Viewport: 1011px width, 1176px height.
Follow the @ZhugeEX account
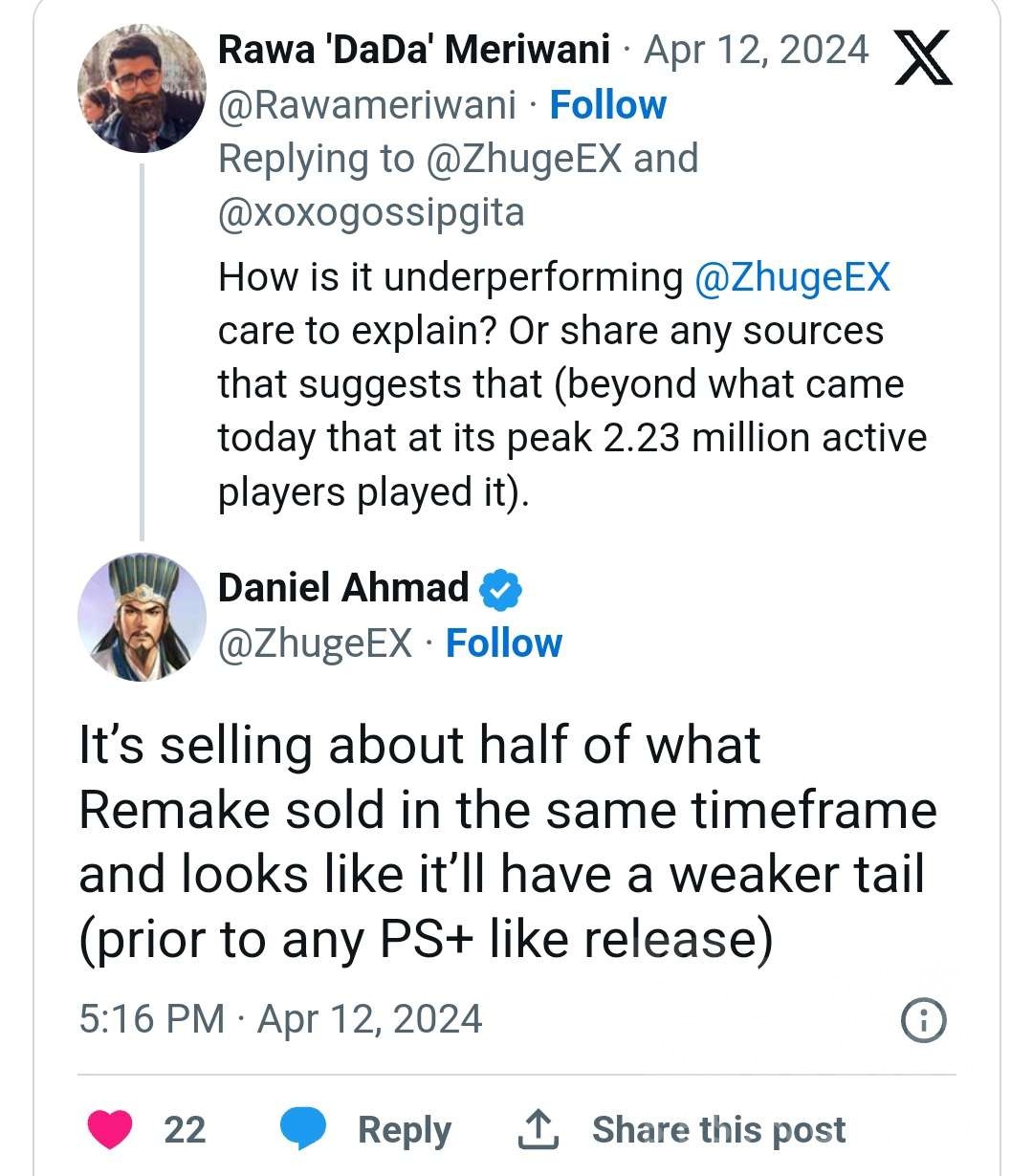coord(504,643)
